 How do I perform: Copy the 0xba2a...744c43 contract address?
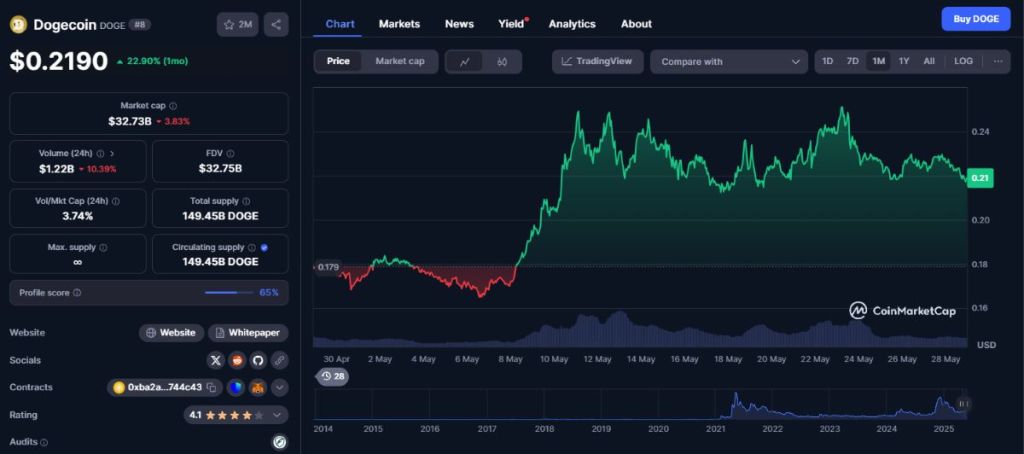212,387
